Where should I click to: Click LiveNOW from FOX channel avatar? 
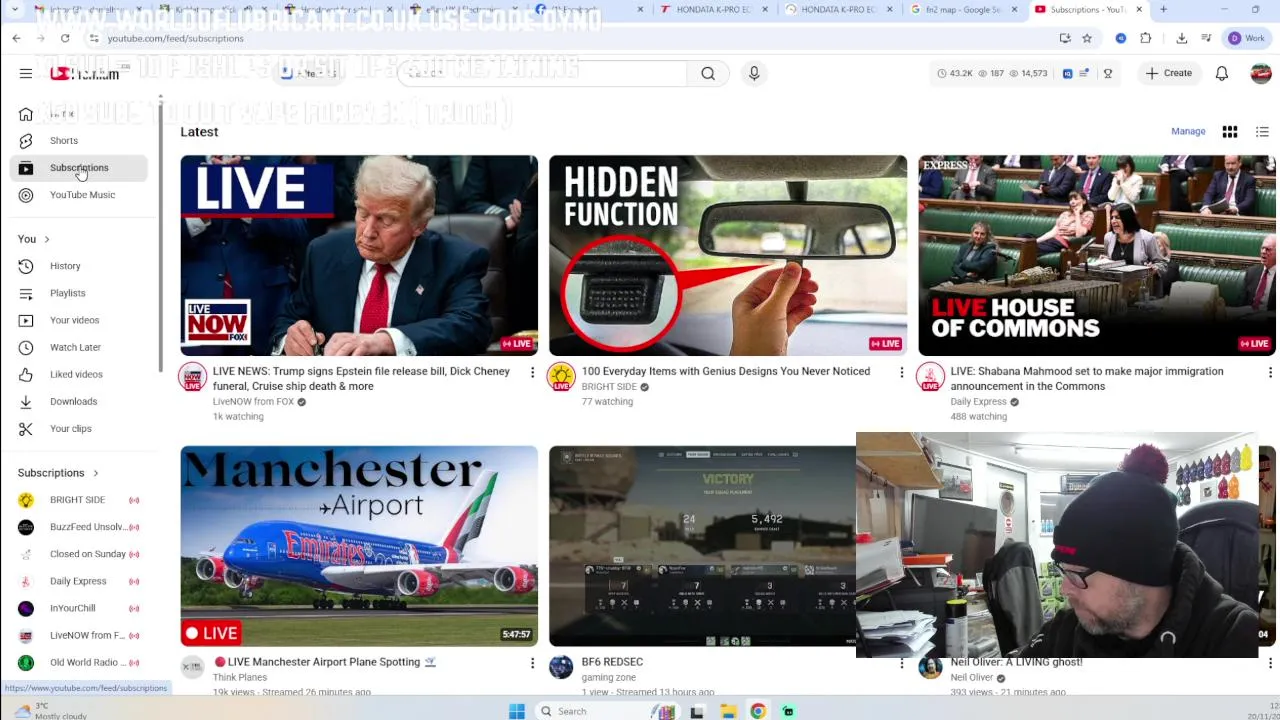point(193,377)
